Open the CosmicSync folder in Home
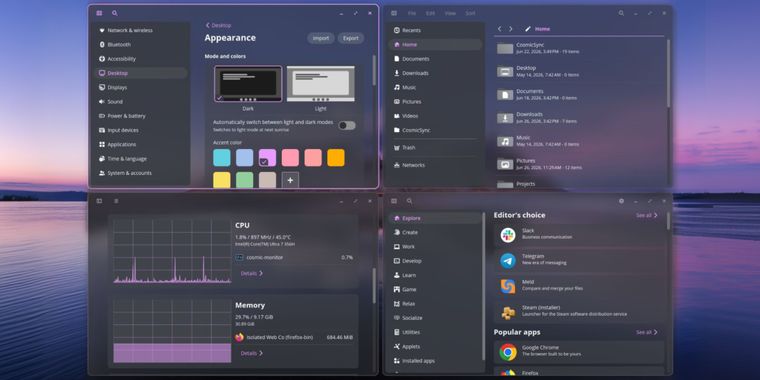The width and height of the screenshot is (760, 380). [x=580, y=48]
